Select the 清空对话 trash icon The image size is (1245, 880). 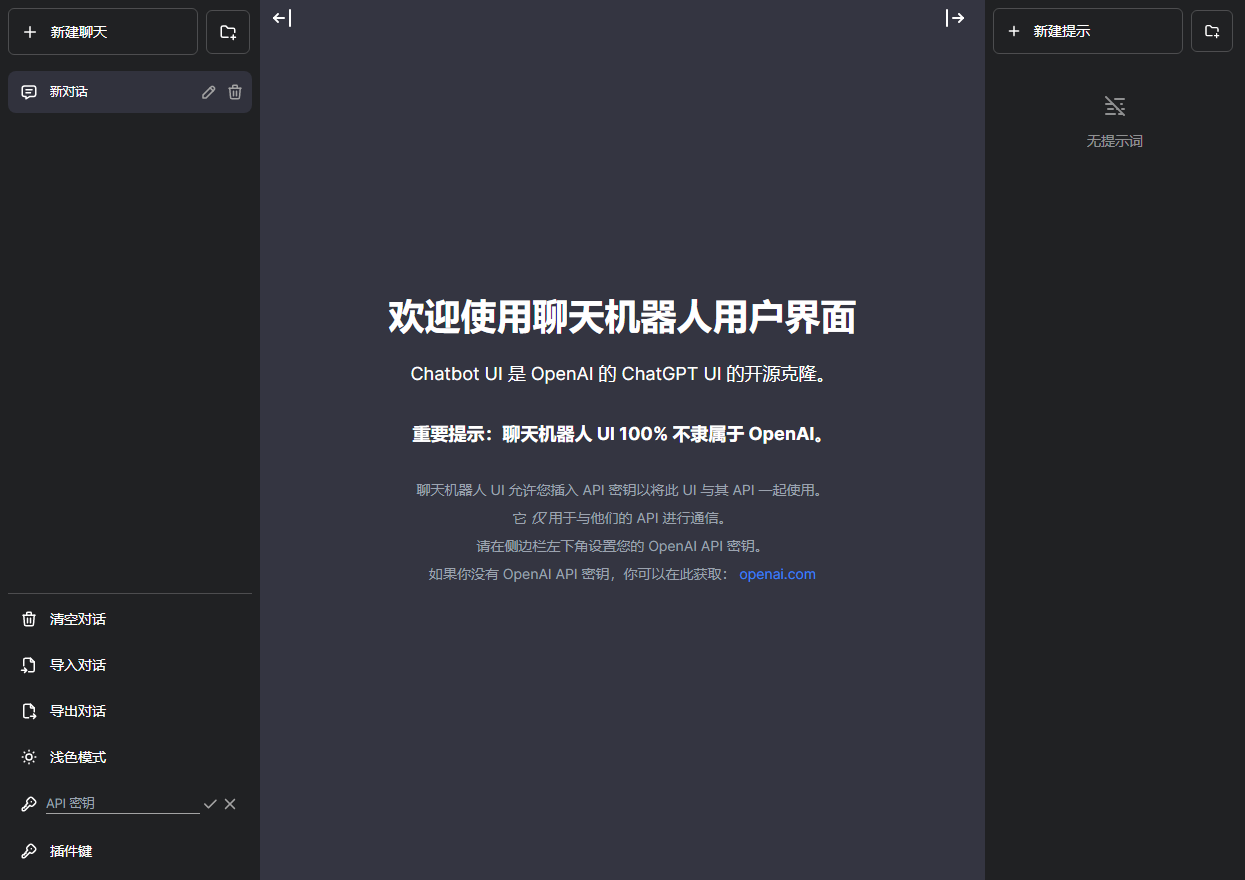click(29, 618)
